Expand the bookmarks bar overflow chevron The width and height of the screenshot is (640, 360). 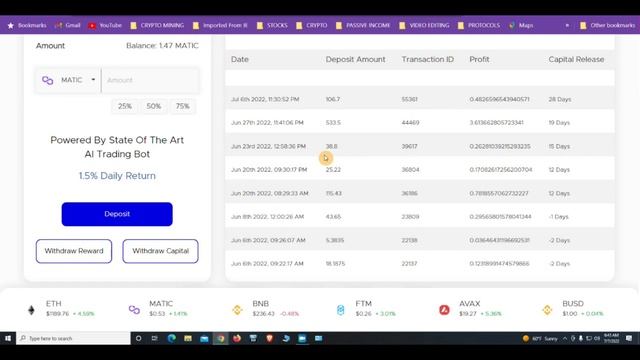point(567,25)
